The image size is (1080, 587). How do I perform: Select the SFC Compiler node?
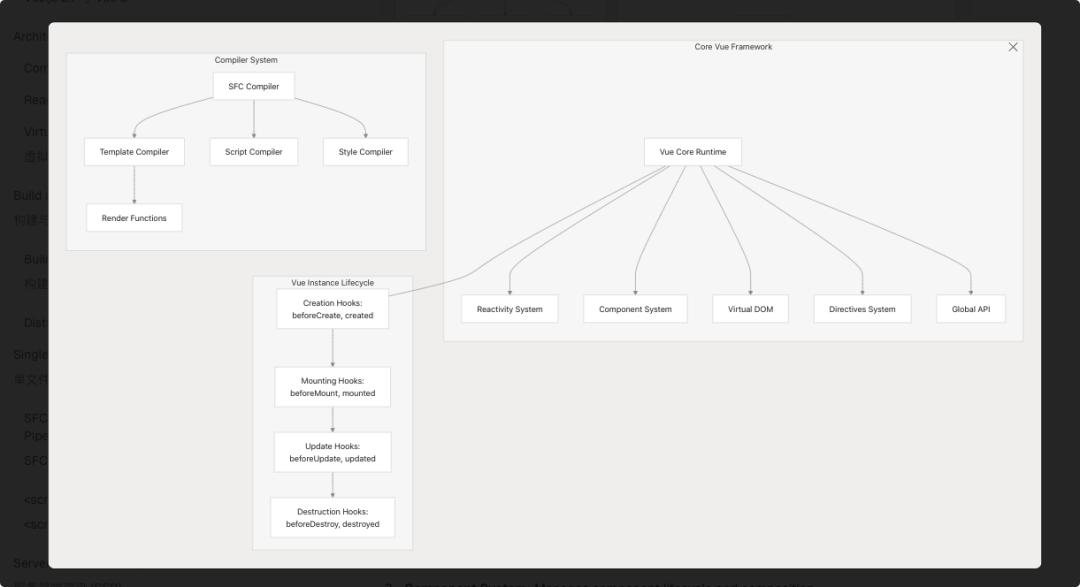pyautogui.click(x=253, y=86)
